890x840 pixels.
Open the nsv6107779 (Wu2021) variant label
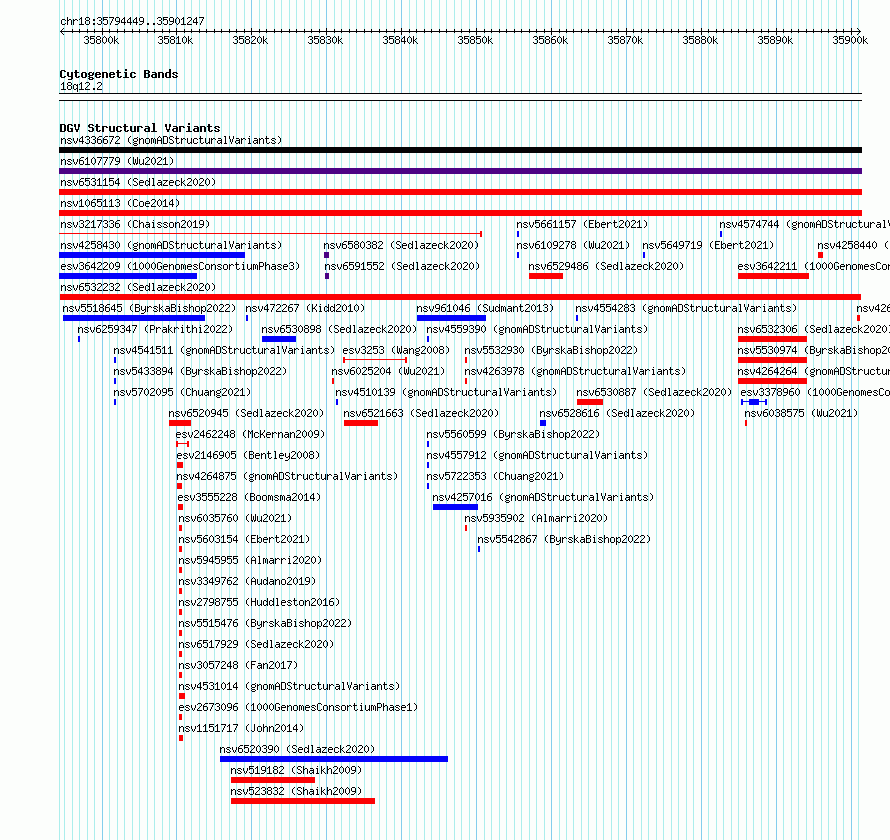(117, 161)
